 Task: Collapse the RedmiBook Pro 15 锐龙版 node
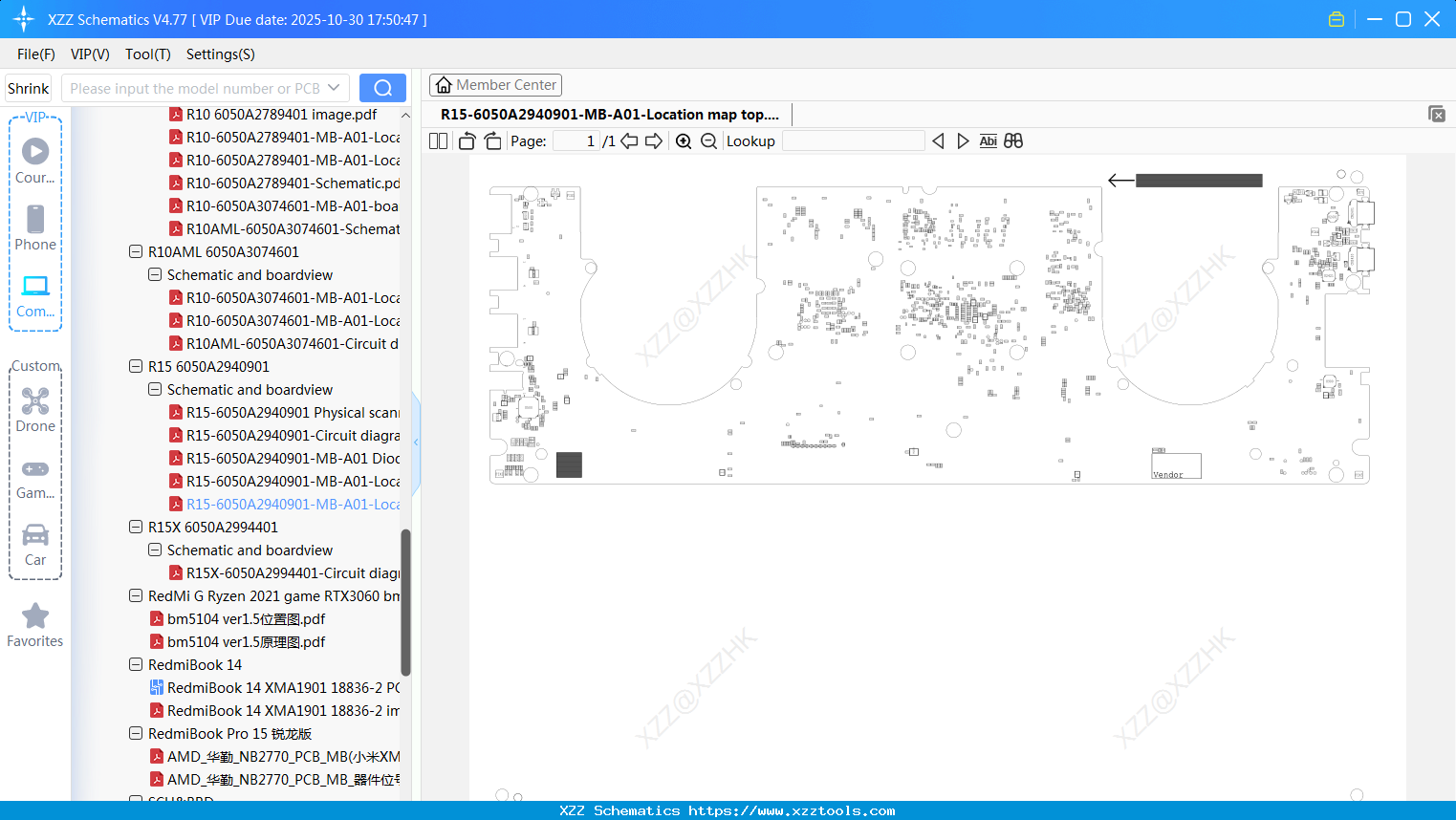pyautogui.click(x=136, y=734)
